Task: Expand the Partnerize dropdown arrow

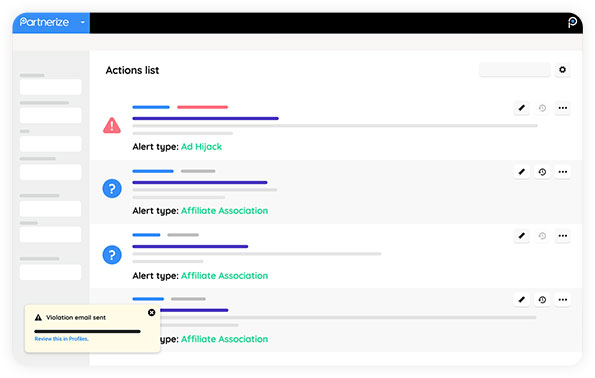Action: (x=83, y=22)
